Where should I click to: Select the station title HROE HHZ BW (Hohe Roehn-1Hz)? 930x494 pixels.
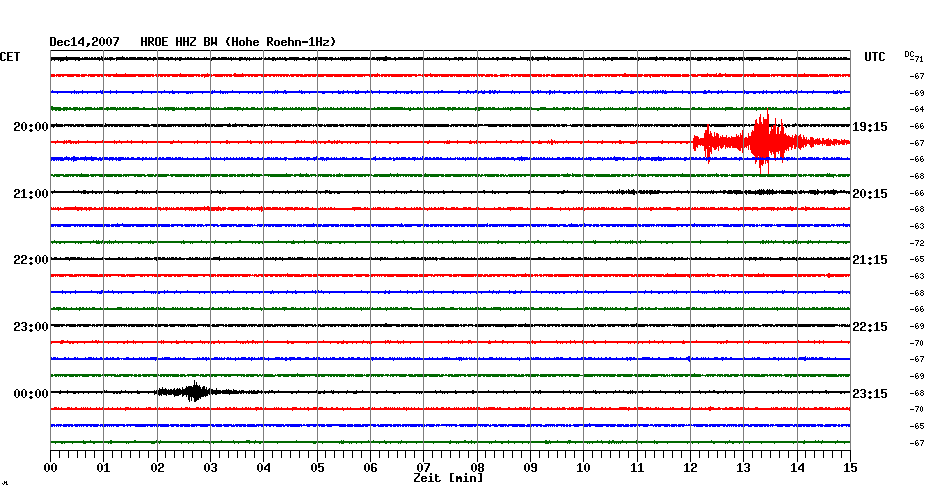coord(238,42)
